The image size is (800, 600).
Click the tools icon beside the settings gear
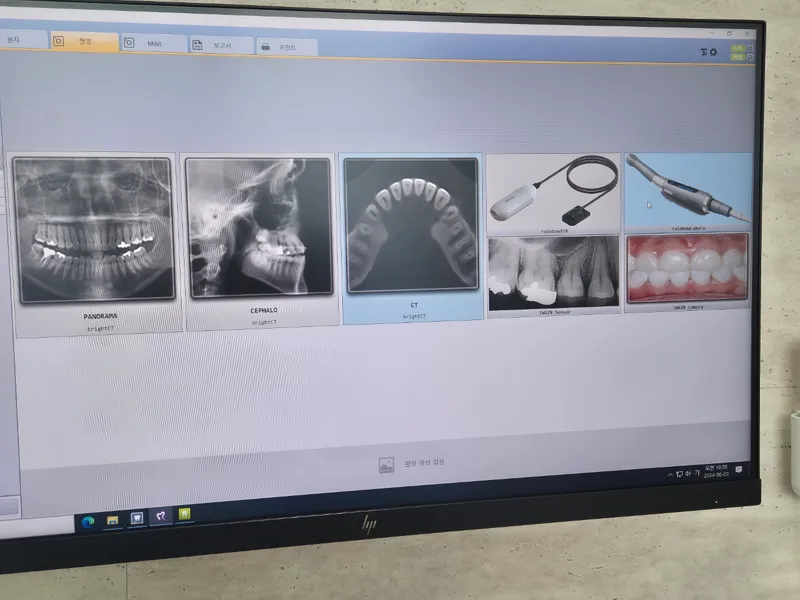(704, 52)
